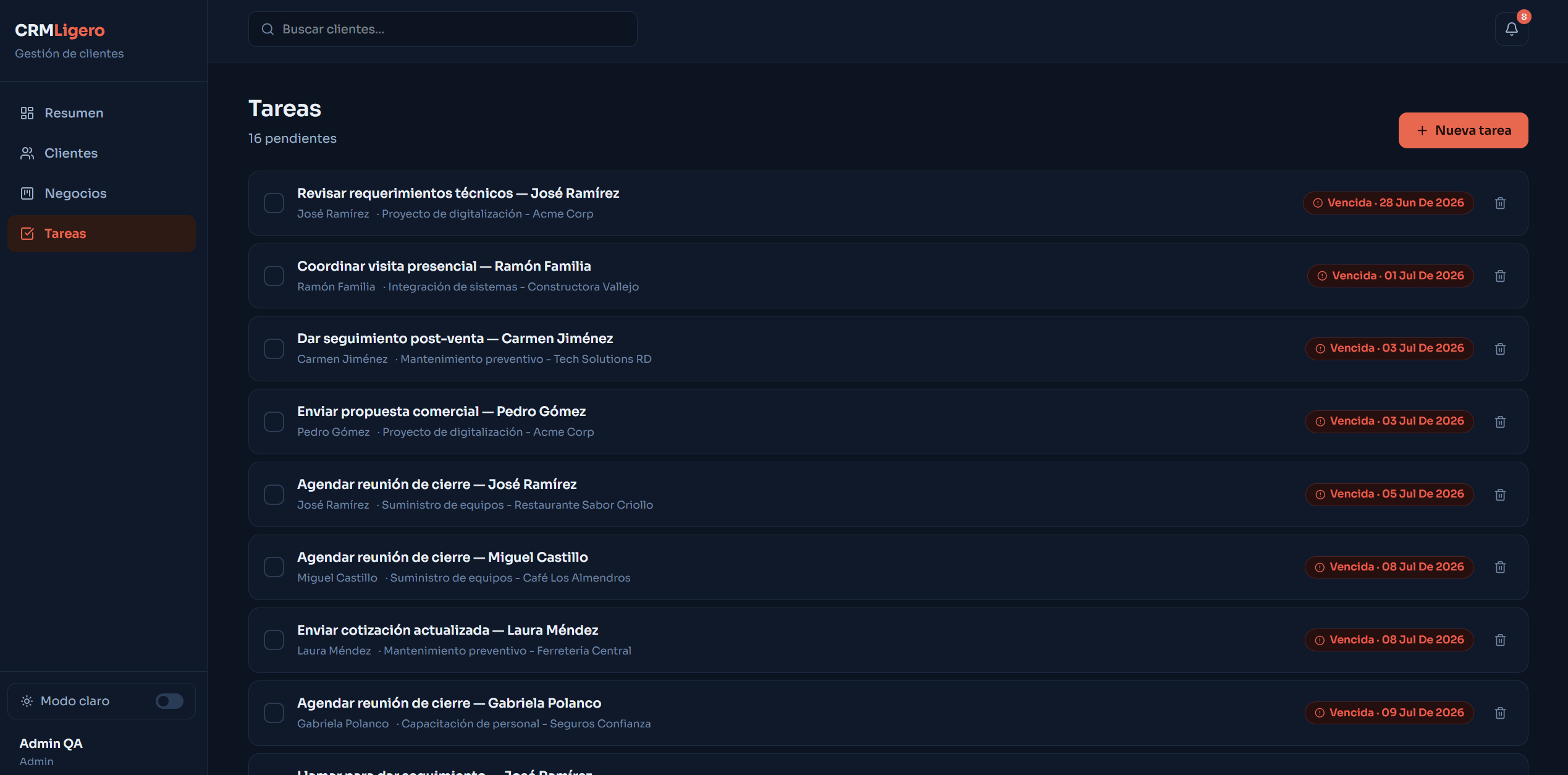The image size is (1568, 775).
Task: Mark Revisar requerimientos técnicos as done
Action: click(274, 203)
